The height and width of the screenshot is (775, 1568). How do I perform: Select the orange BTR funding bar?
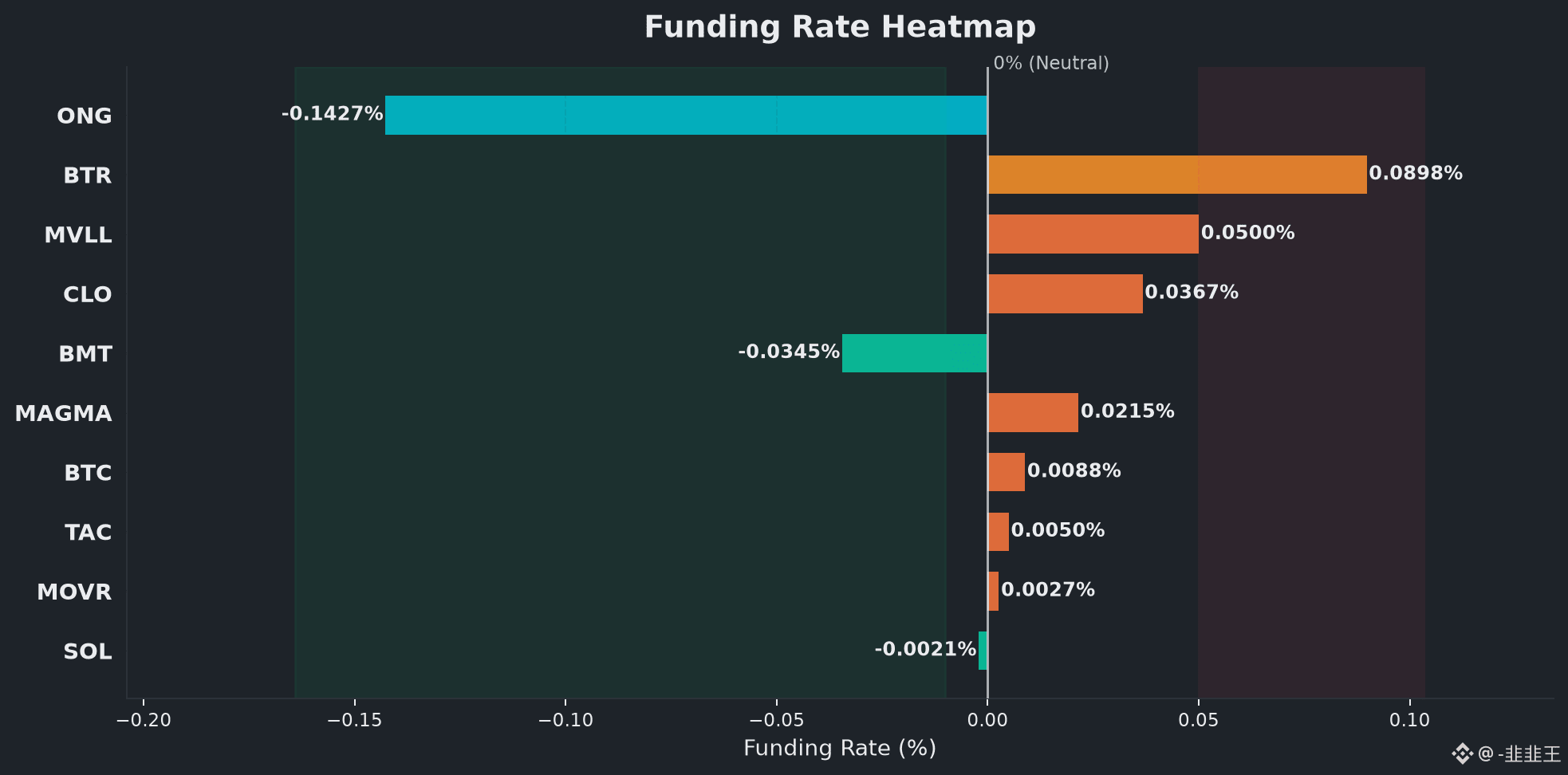coord(1177,175)
